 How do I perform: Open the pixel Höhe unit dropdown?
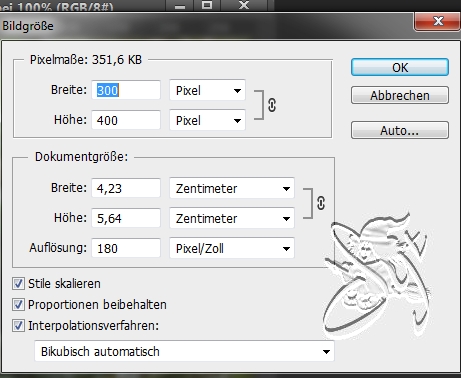[207, 120]
